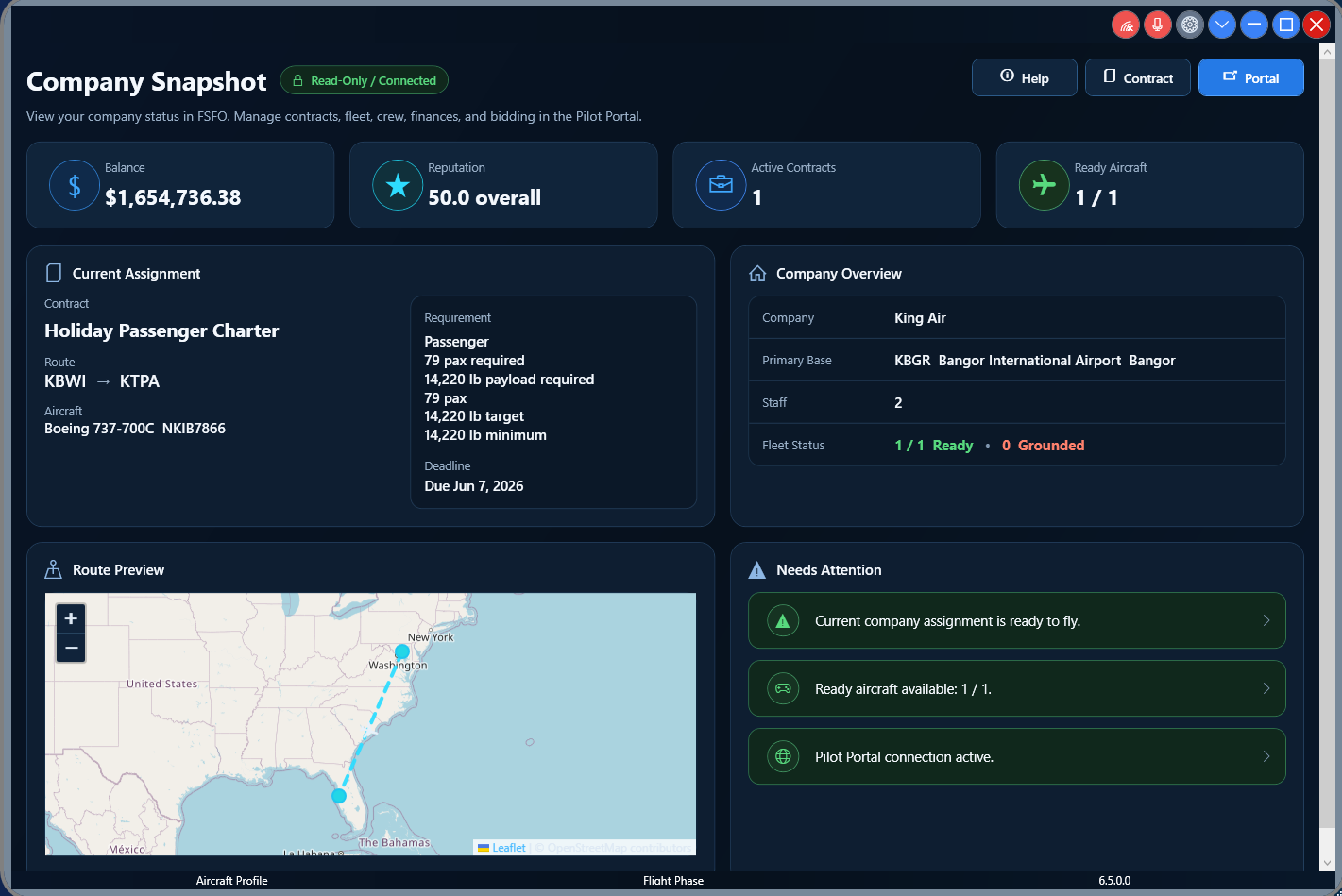Expand 'Pilot Portal connection active' chevron
This screenshot has height=896, width=1342.
(1266, 756)
